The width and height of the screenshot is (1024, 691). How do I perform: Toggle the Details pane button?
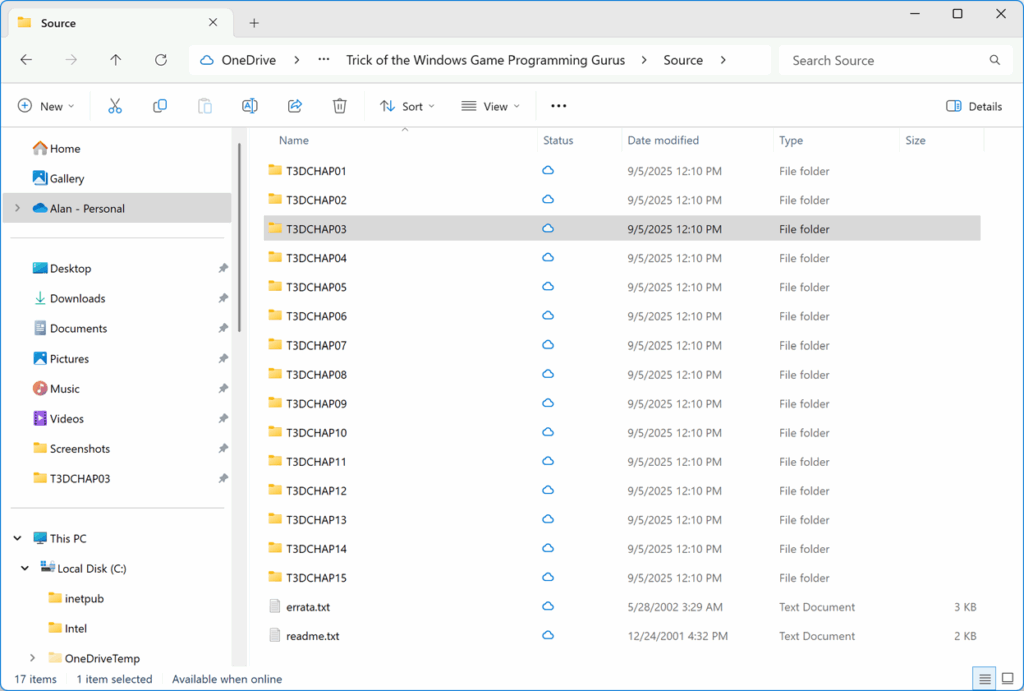tap(974, 106)
